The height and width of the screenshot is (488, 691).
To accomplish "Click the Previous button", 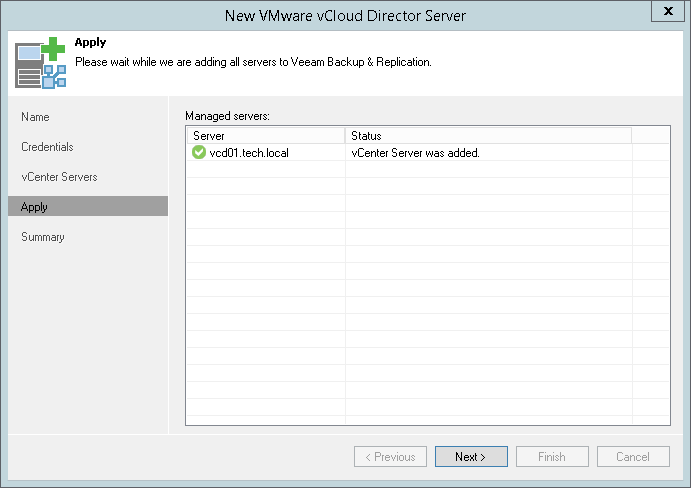I will [390, 457].
